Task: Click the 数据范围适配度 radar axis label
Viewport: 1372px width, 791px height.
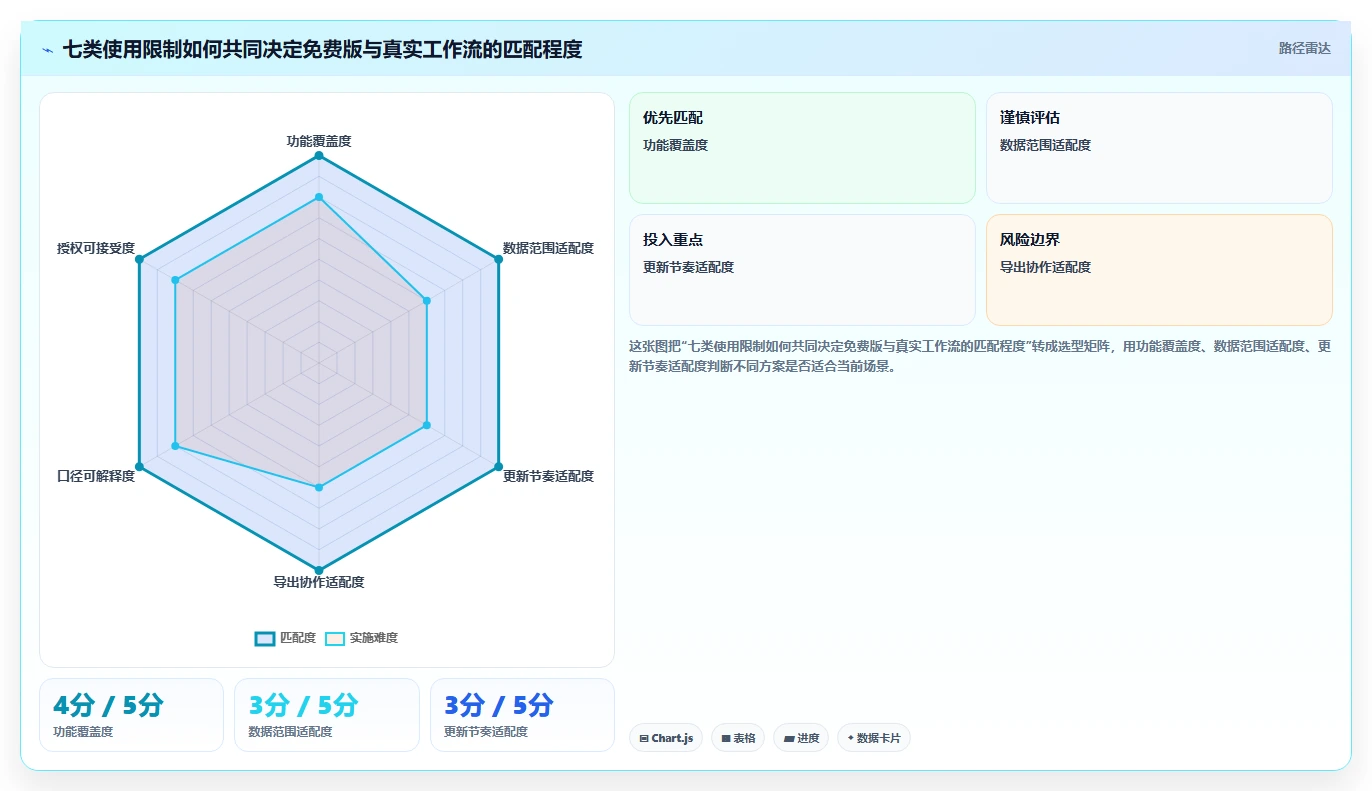Action: tap(548, 248)
